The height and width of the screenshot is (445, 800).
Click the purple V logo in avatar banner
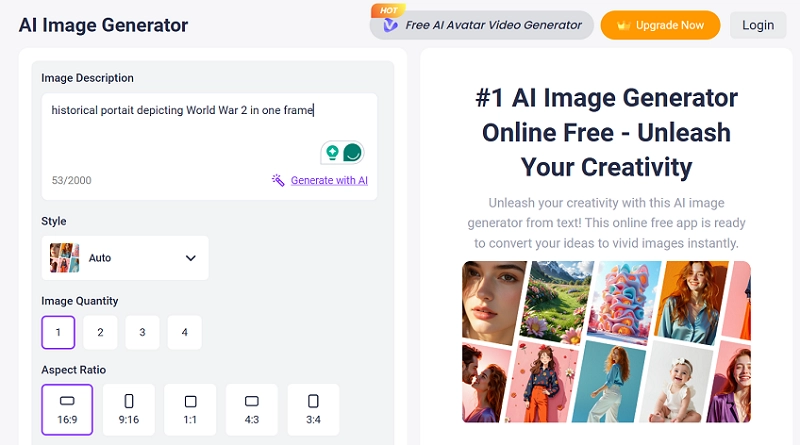[x=390, y=25]
